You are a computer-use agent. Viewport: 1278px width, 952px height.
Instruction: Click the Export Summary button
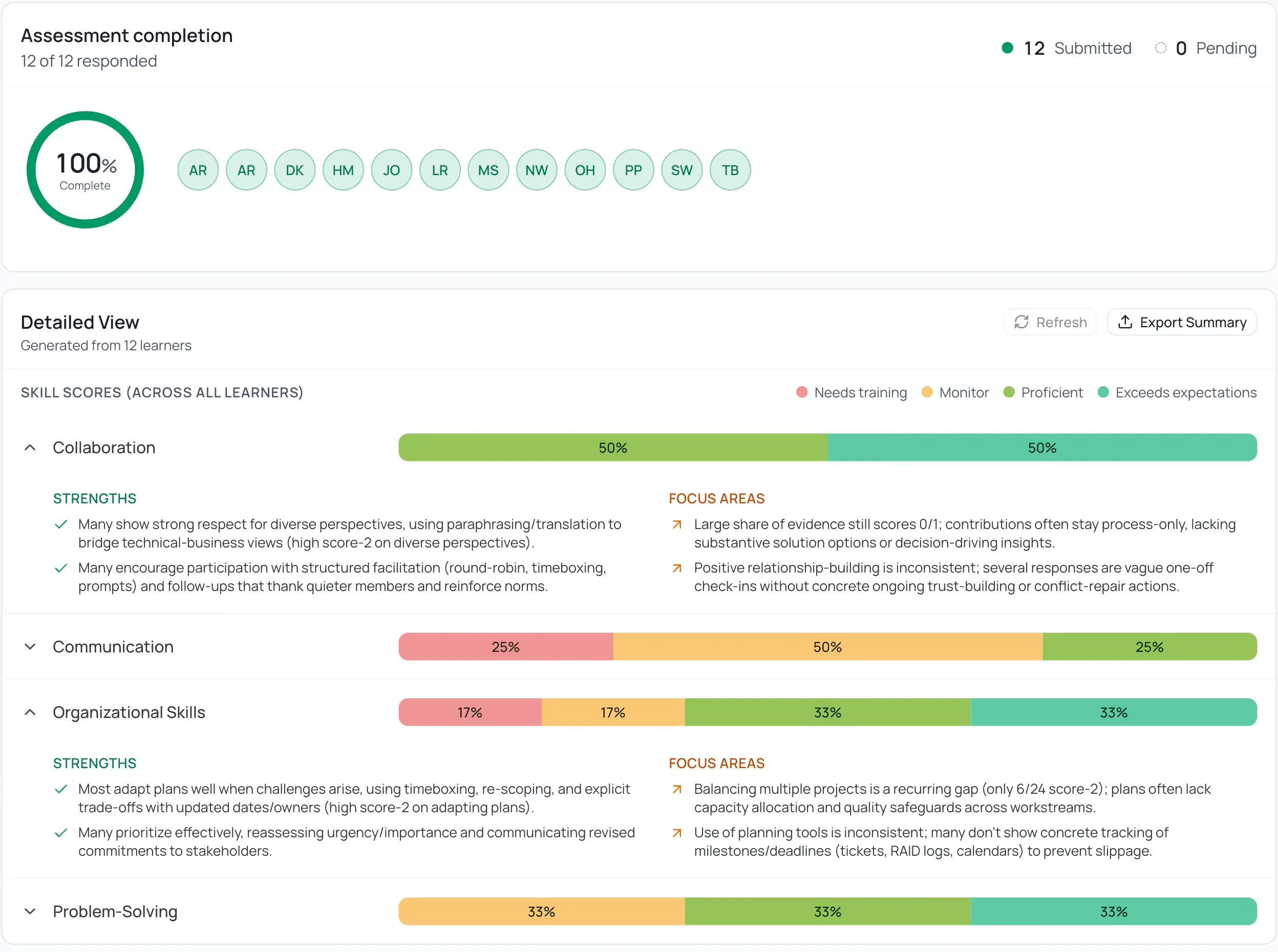point(1182,322)
